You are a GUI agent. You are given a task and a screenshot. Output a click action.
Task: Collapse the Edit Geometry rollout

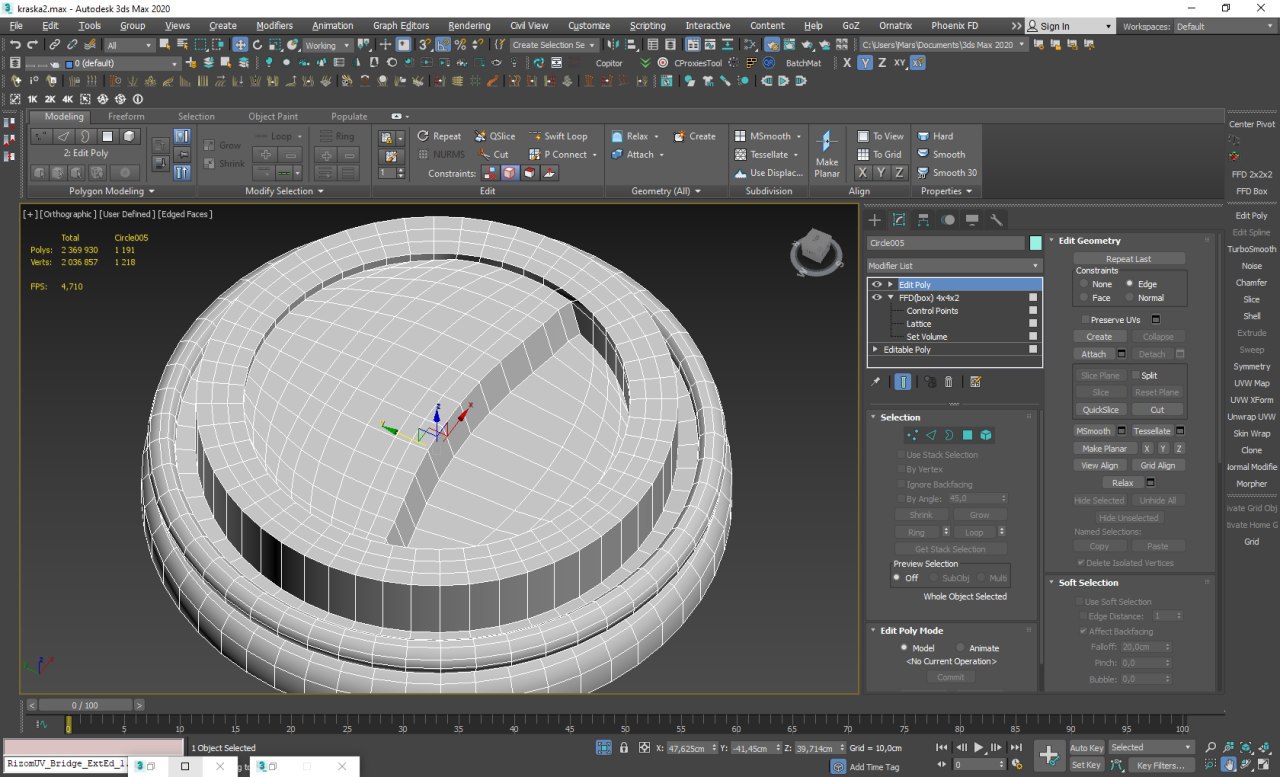tap(1052, 240)
